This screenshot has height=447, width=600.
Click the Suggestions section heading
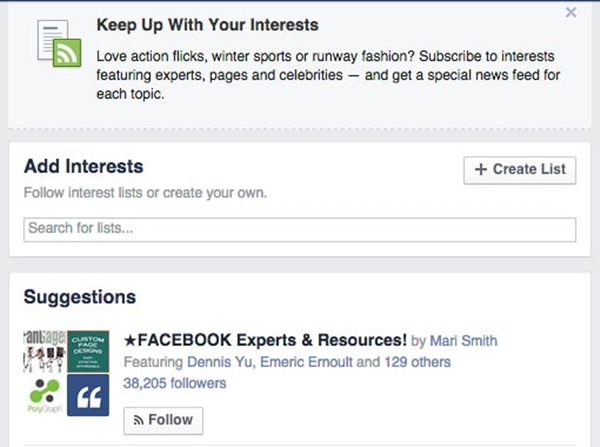point(80,297)
